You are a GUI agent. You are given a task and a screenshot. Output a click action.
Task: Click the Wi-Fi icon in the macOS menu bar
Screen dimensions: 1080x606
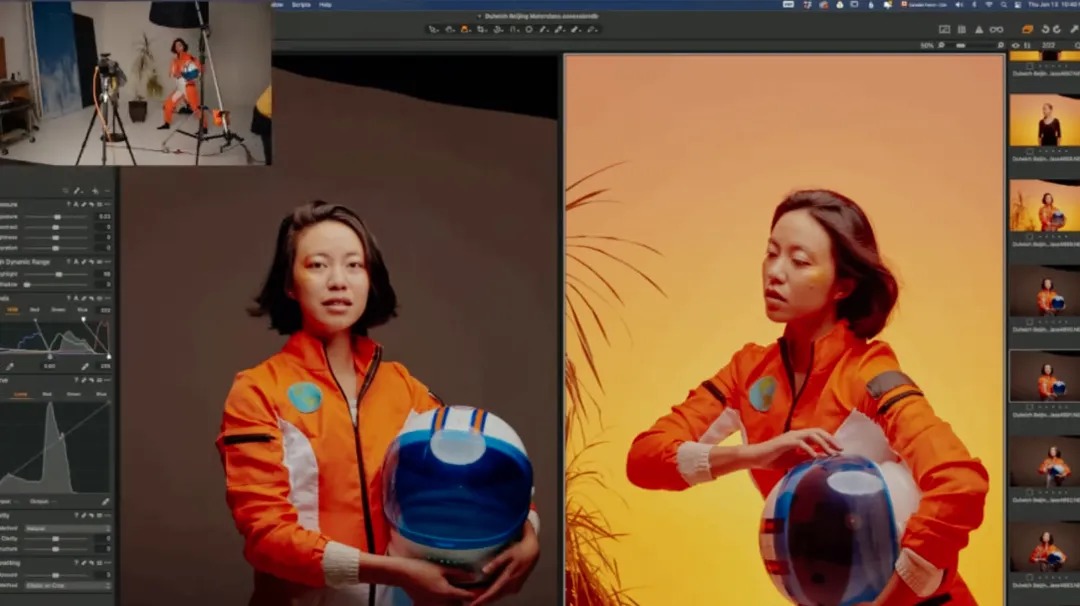click(x=989, y=5)
